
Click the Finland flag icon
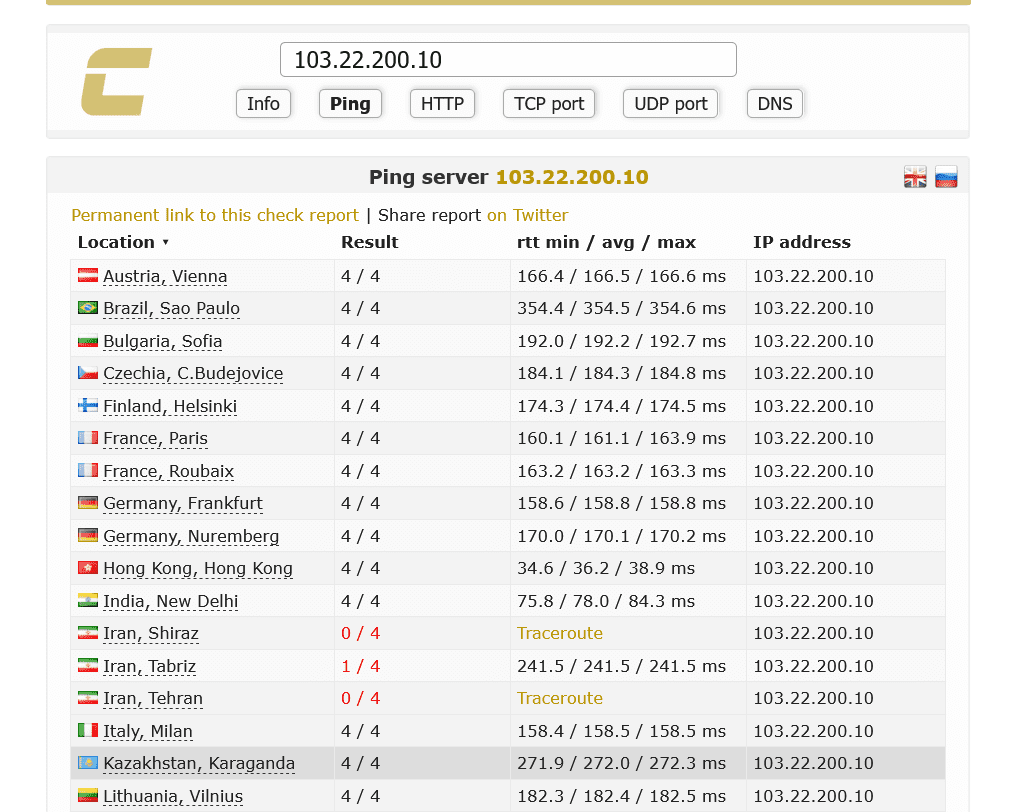(x=88, y=406)
